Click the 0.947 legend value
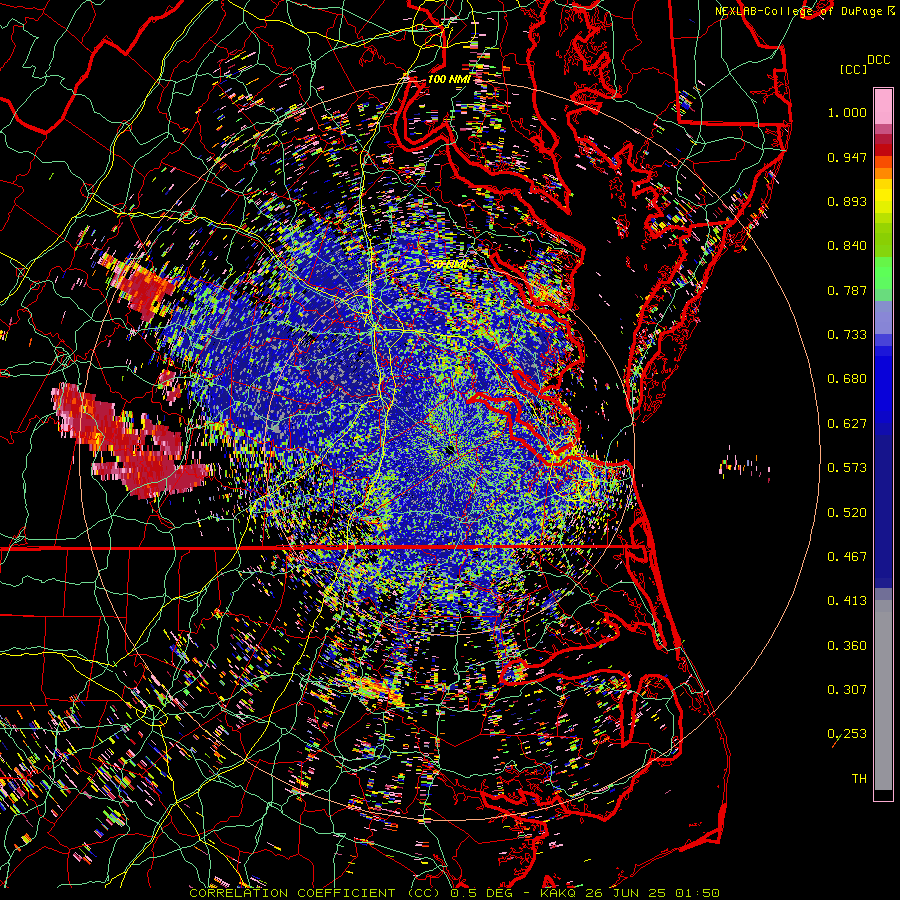Viewport: 900px width, 900px height. (847, 157)
